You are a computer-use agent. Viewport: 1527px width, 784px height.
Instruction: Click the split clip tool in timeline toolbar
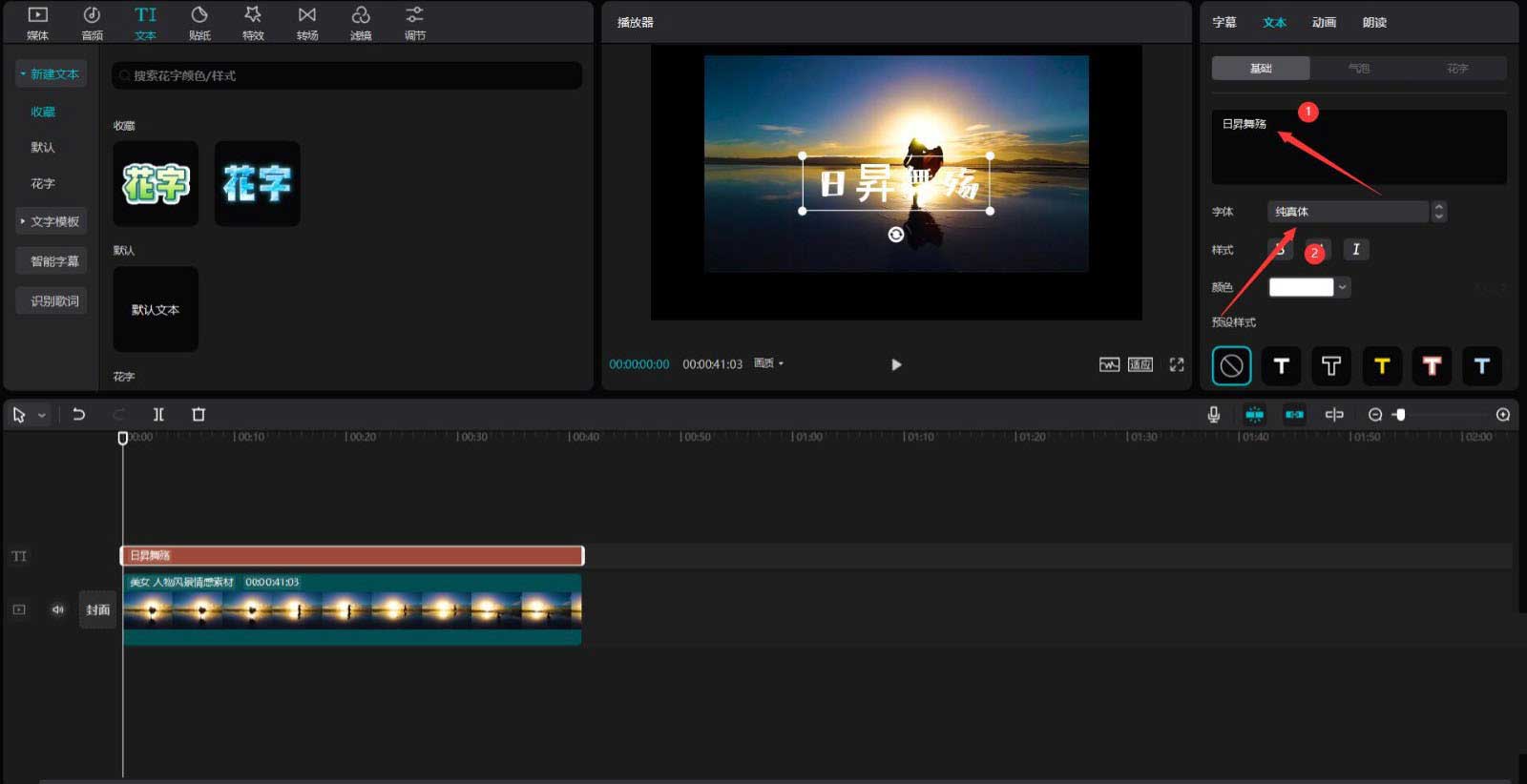158,414
